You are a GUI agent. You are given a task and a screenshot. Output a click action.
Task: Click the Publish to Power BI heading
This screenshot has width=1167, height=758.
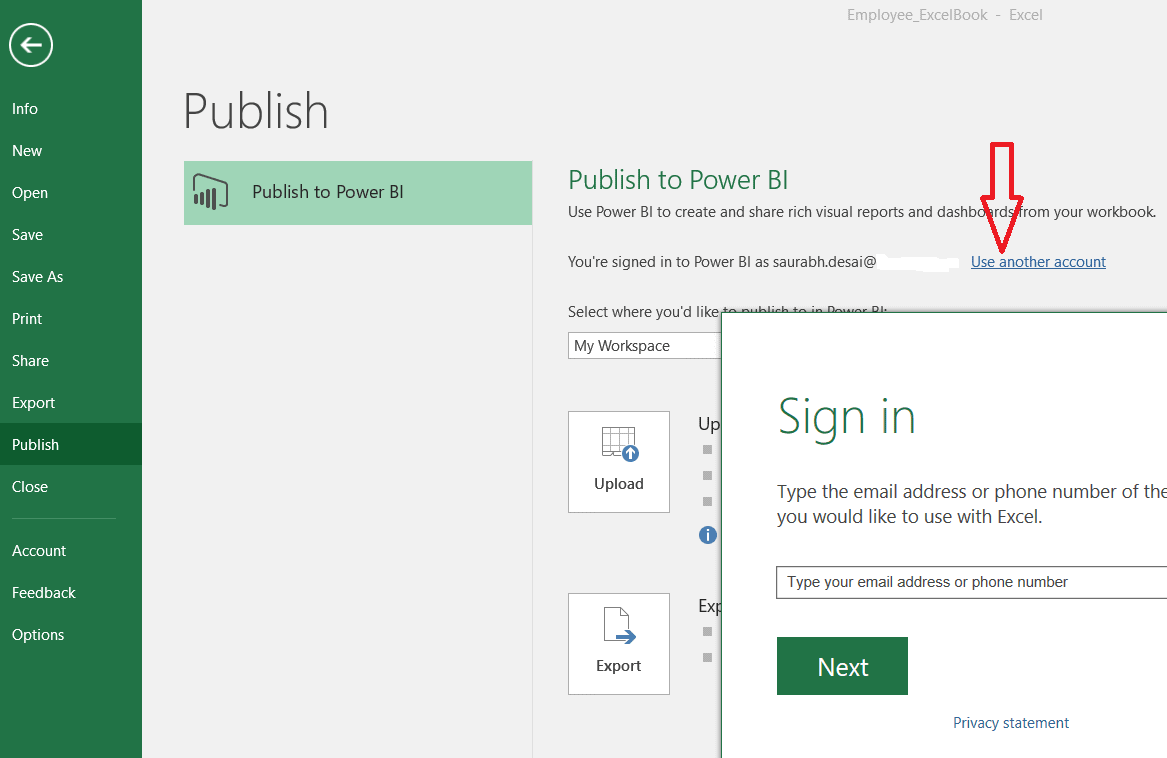[678, 180]
